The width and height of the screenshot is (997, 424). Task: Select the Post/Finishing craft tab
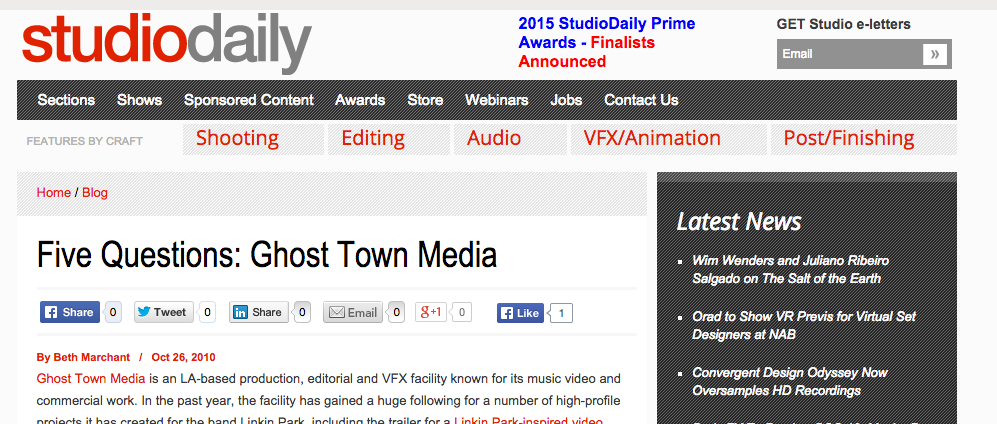pyautogui.click(x=863, y=139)
